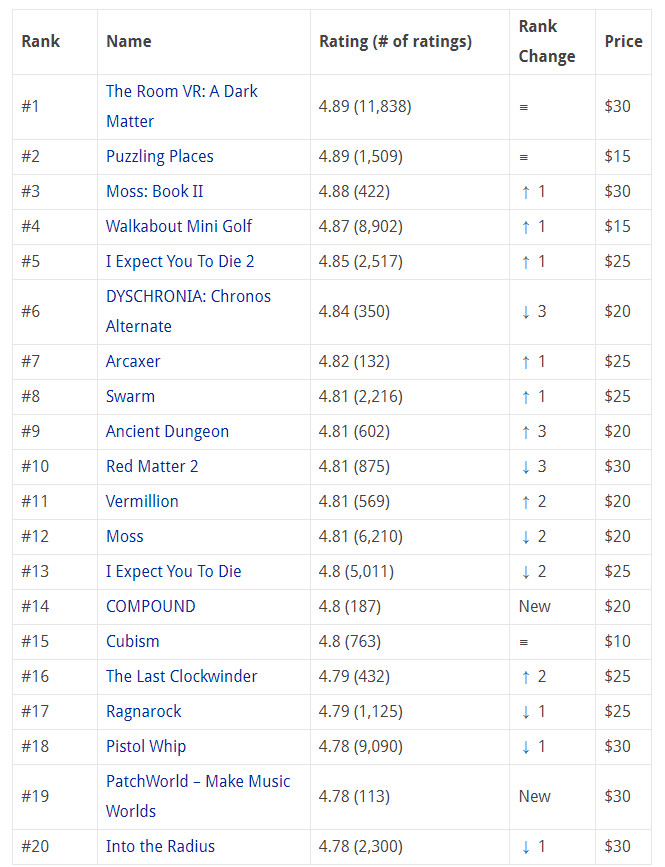
Task: Open the COMPOUND link
Action: (x=151, y=606)
